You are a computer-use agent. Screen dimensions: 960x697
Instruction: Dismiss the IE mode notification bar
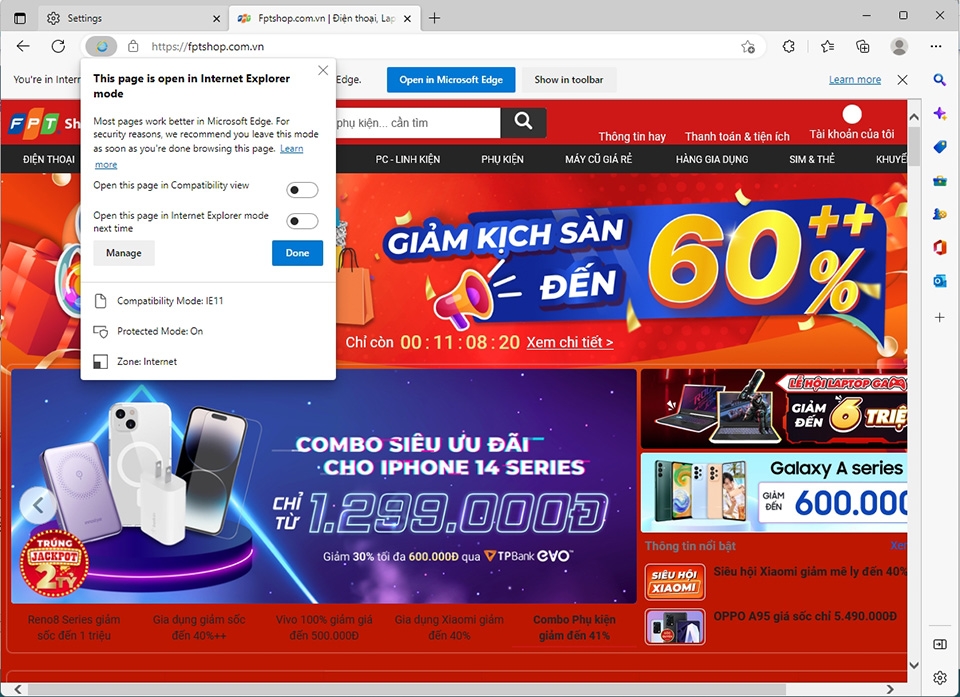click(902, 80)
